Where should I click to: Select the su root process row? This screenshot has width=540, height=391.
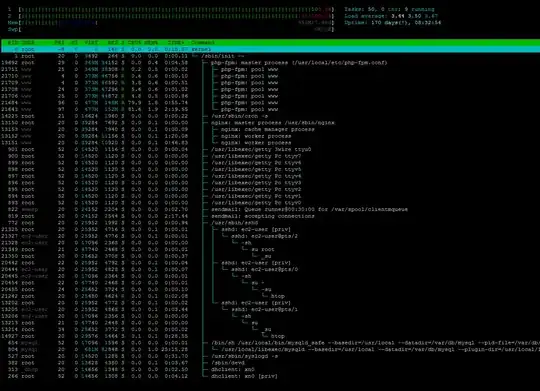tap(270, 249)
